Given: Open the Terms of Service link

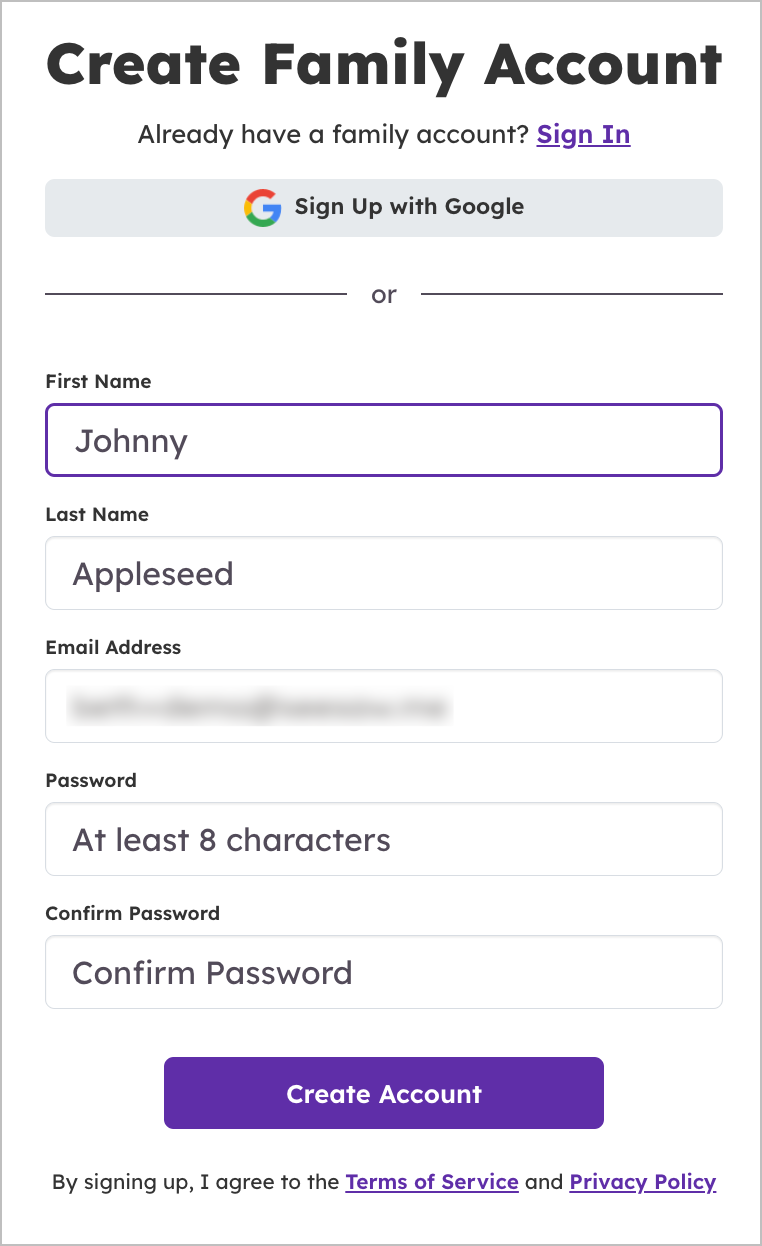Looking at the screenshot, I should (x=432, y=1182).
